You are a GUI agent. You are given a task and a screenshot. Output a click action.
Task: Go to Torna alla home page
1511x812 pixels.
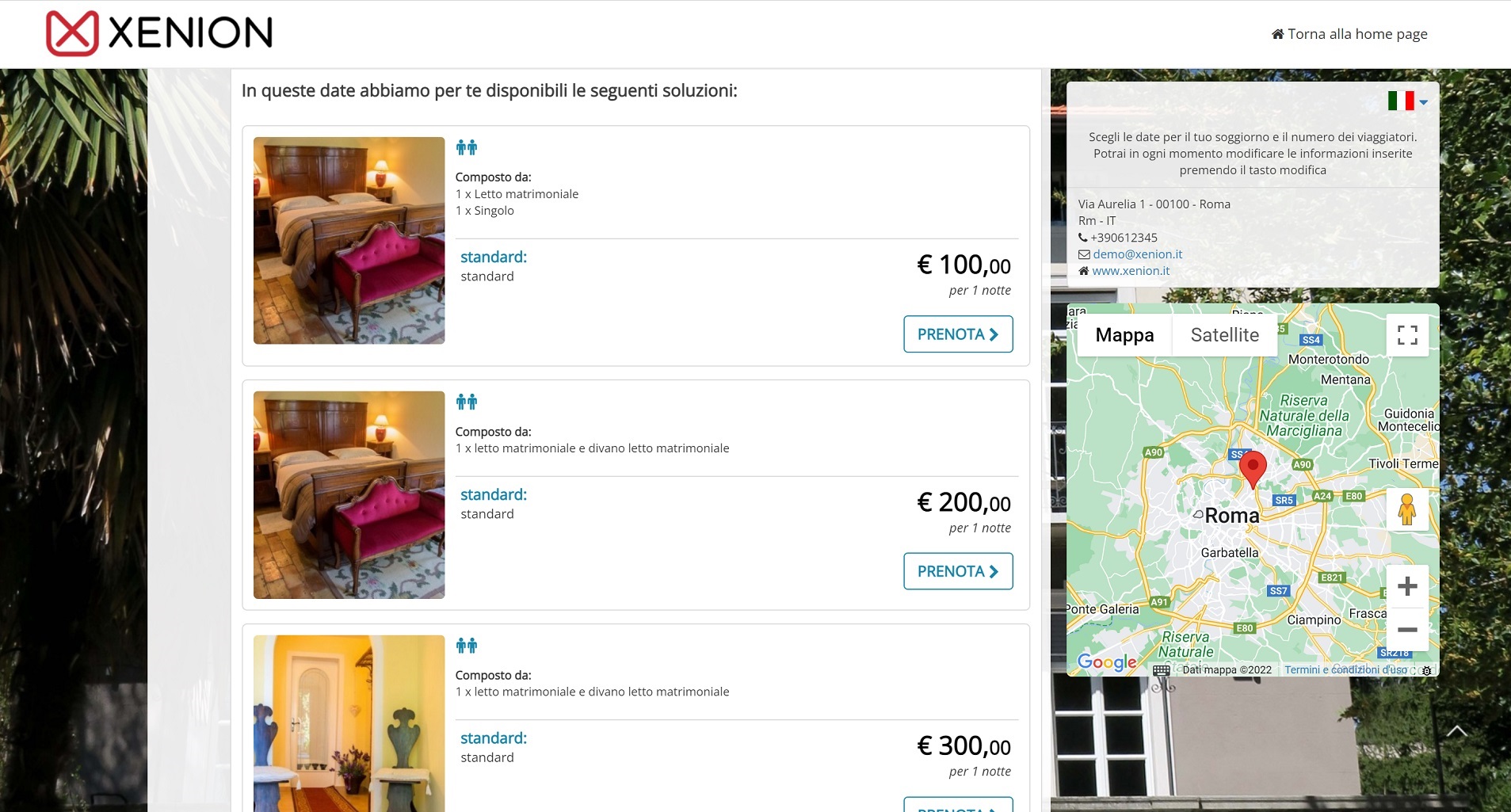click(1349, 34)
